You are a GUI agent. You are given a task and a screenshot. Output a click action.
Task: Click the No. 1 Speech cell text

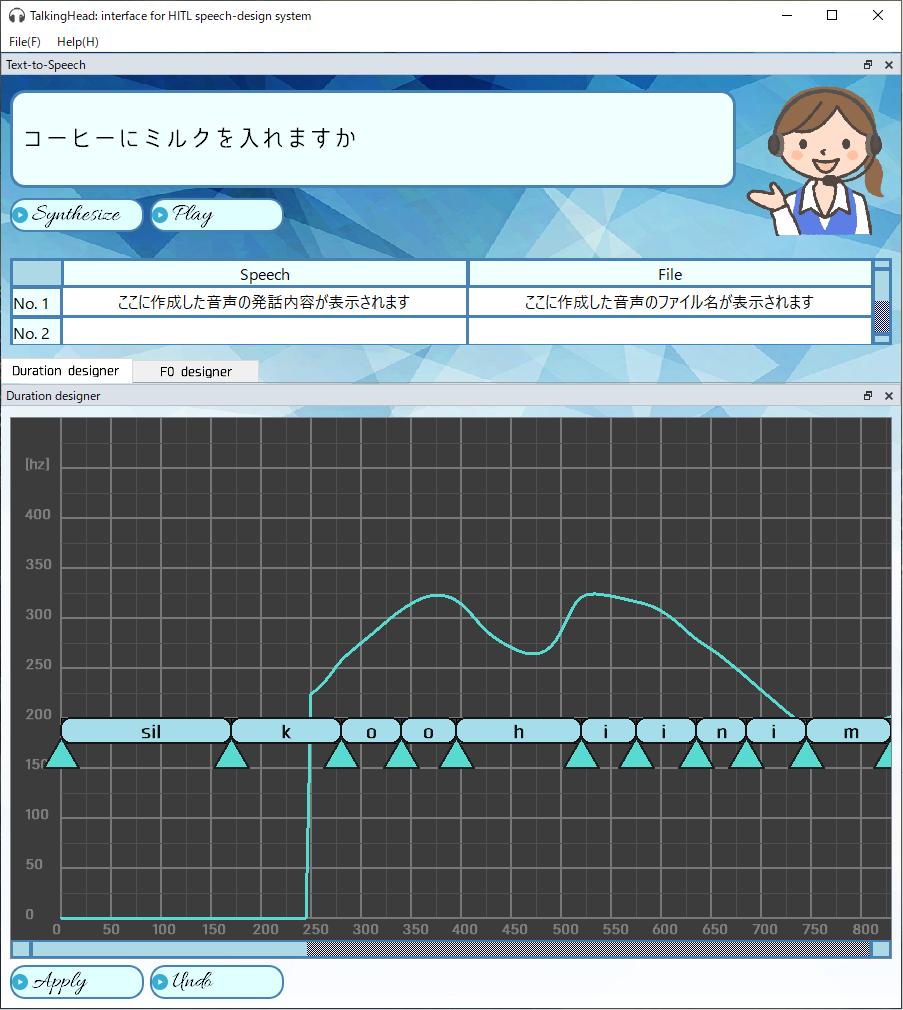coord(263,302)
